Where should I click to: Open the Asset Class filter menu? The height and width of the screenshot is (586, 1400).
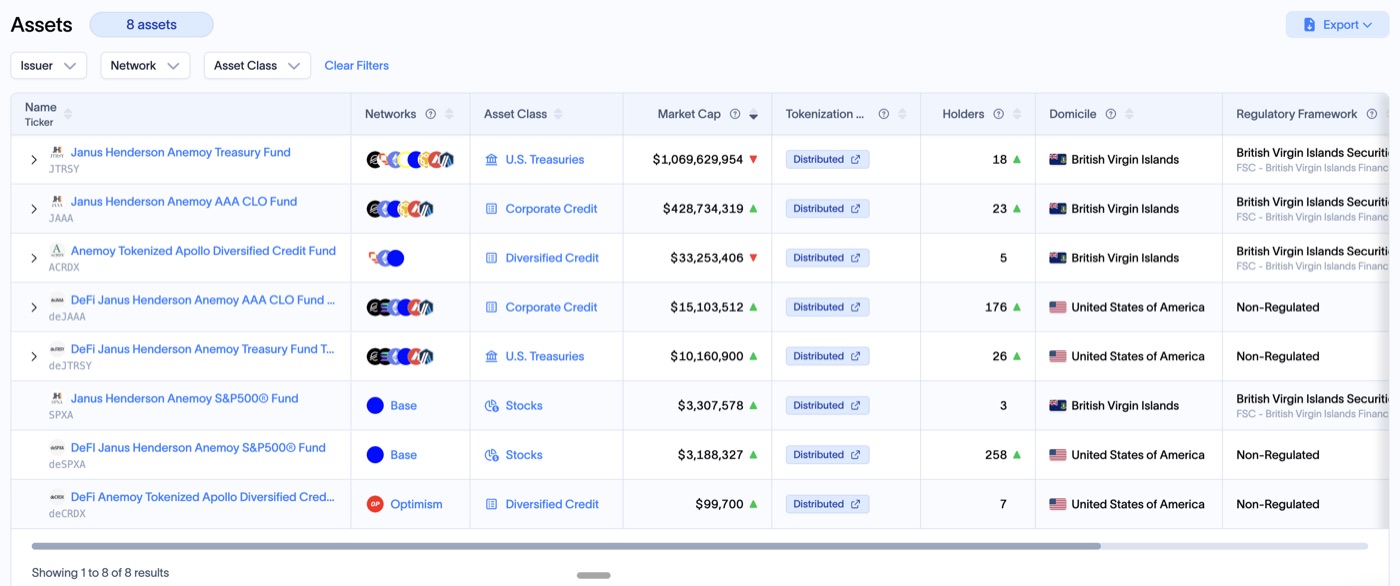tap(257, 65)
